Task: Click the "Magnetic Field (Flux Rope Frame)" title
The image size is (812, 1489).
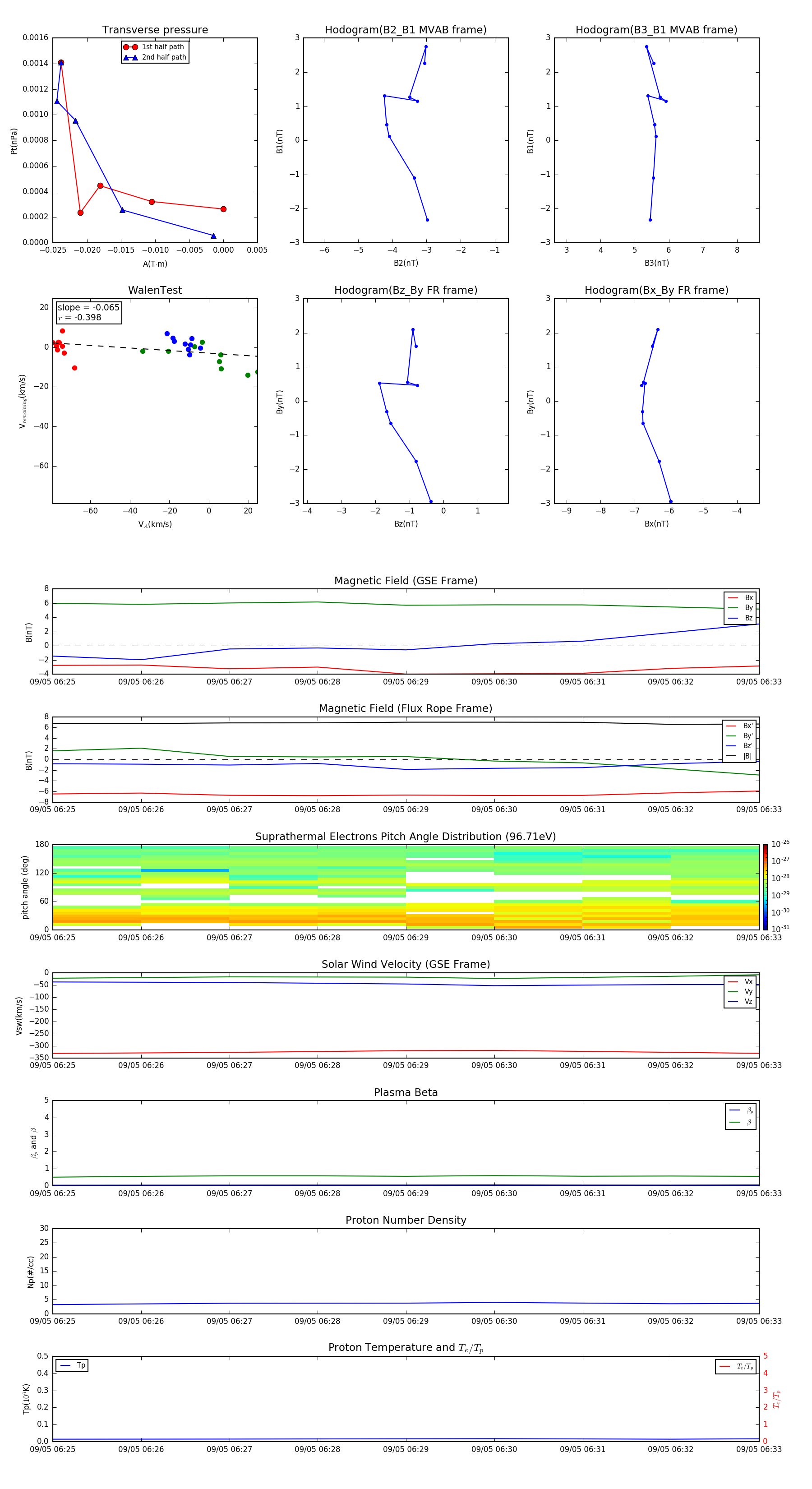Action: (x=406, y=709)
